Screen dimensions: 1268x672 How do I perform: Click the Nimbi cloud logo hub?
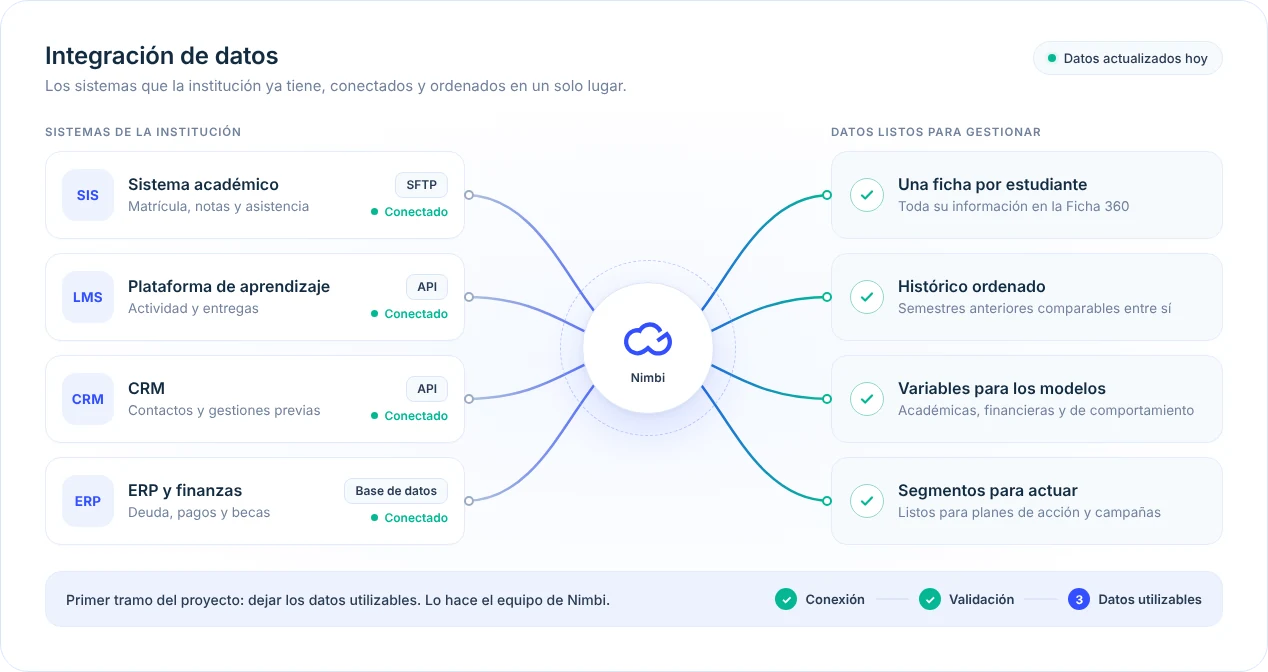tap(648, 348)
